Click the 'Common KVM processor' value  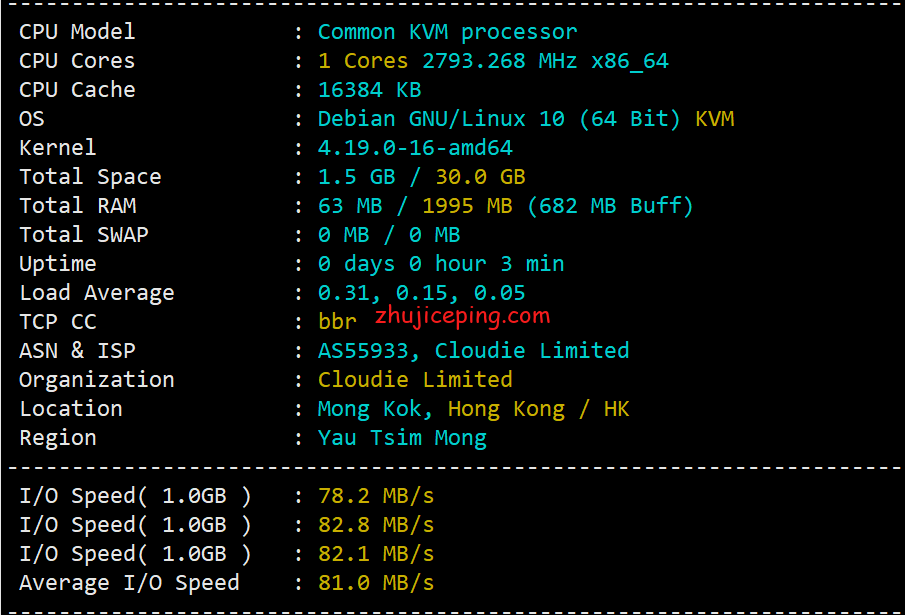click(447, 32)
